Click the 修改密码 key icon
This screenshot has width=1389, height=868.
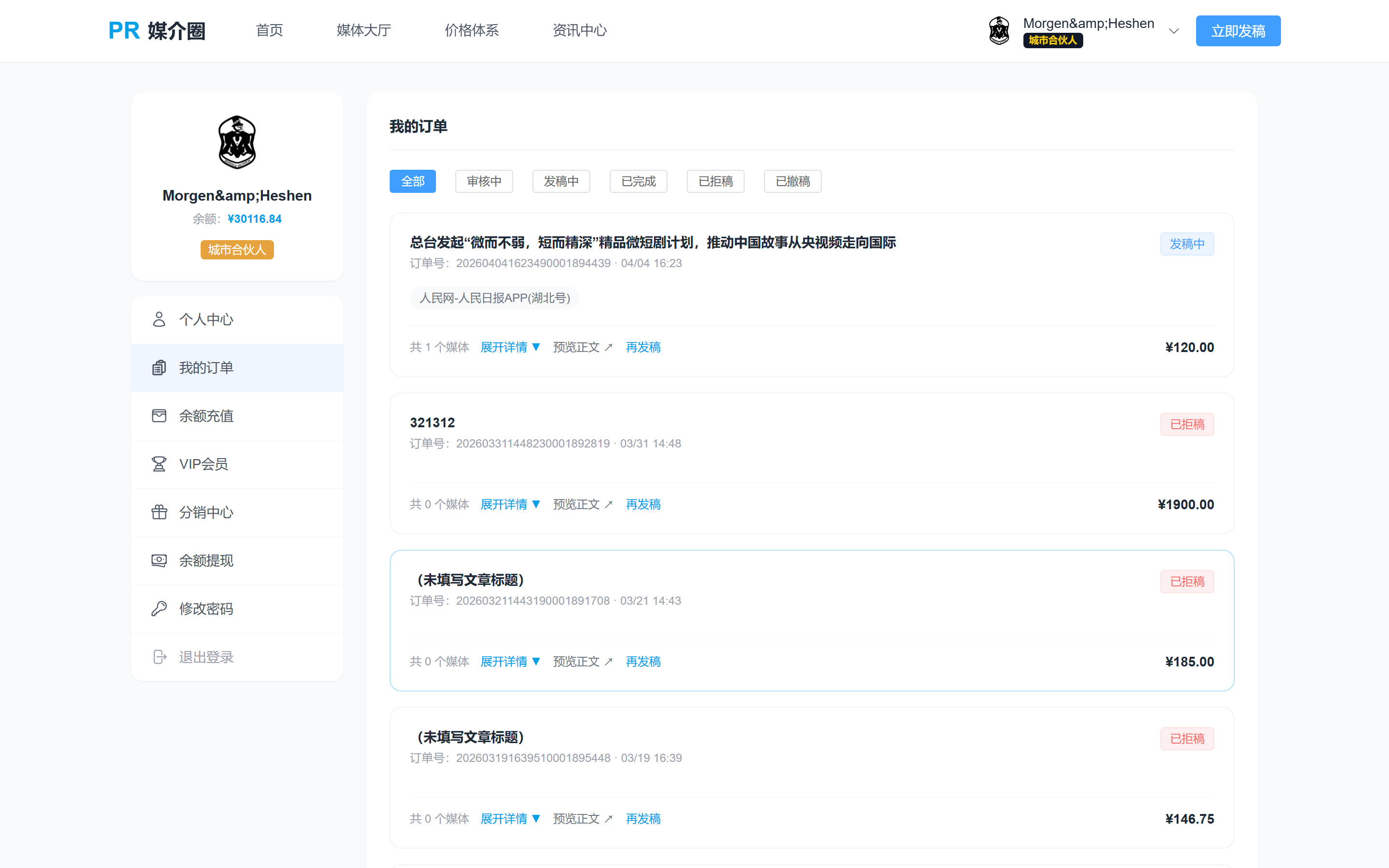point(159,609)
